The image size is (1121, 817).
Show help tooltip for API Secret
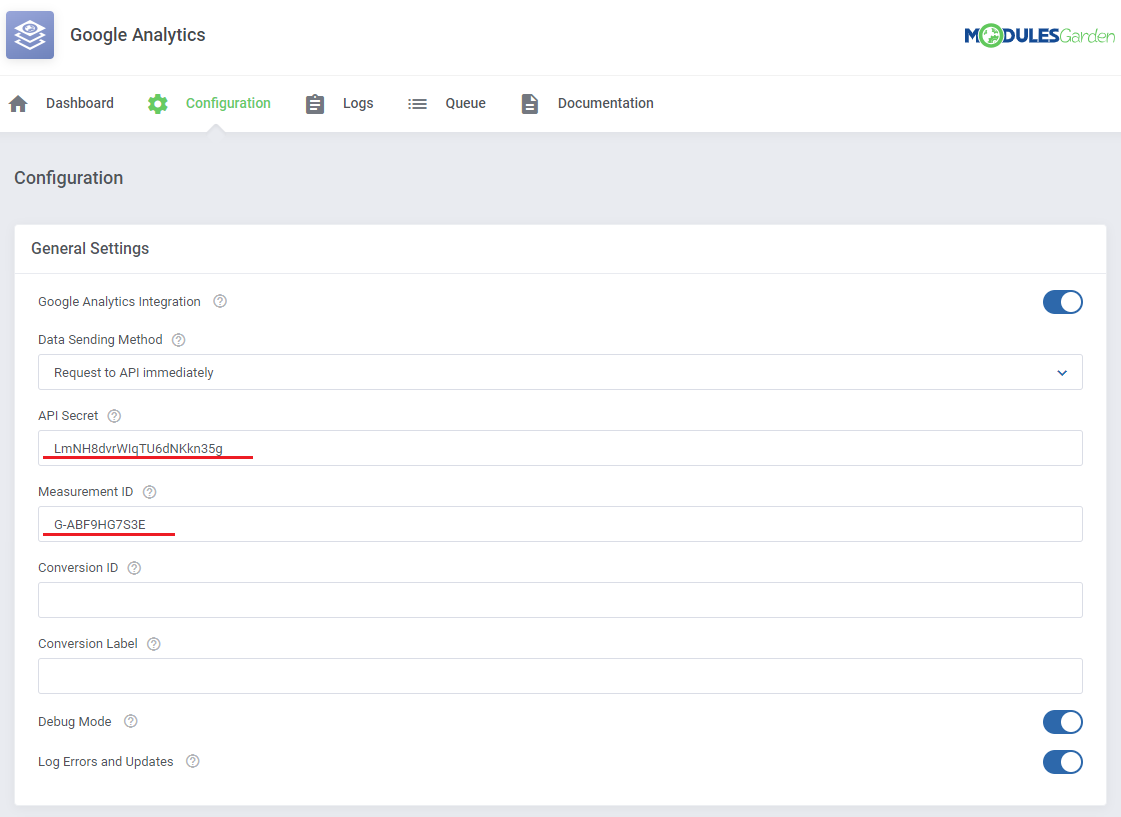pyautogui.click(x=114, y=416)
